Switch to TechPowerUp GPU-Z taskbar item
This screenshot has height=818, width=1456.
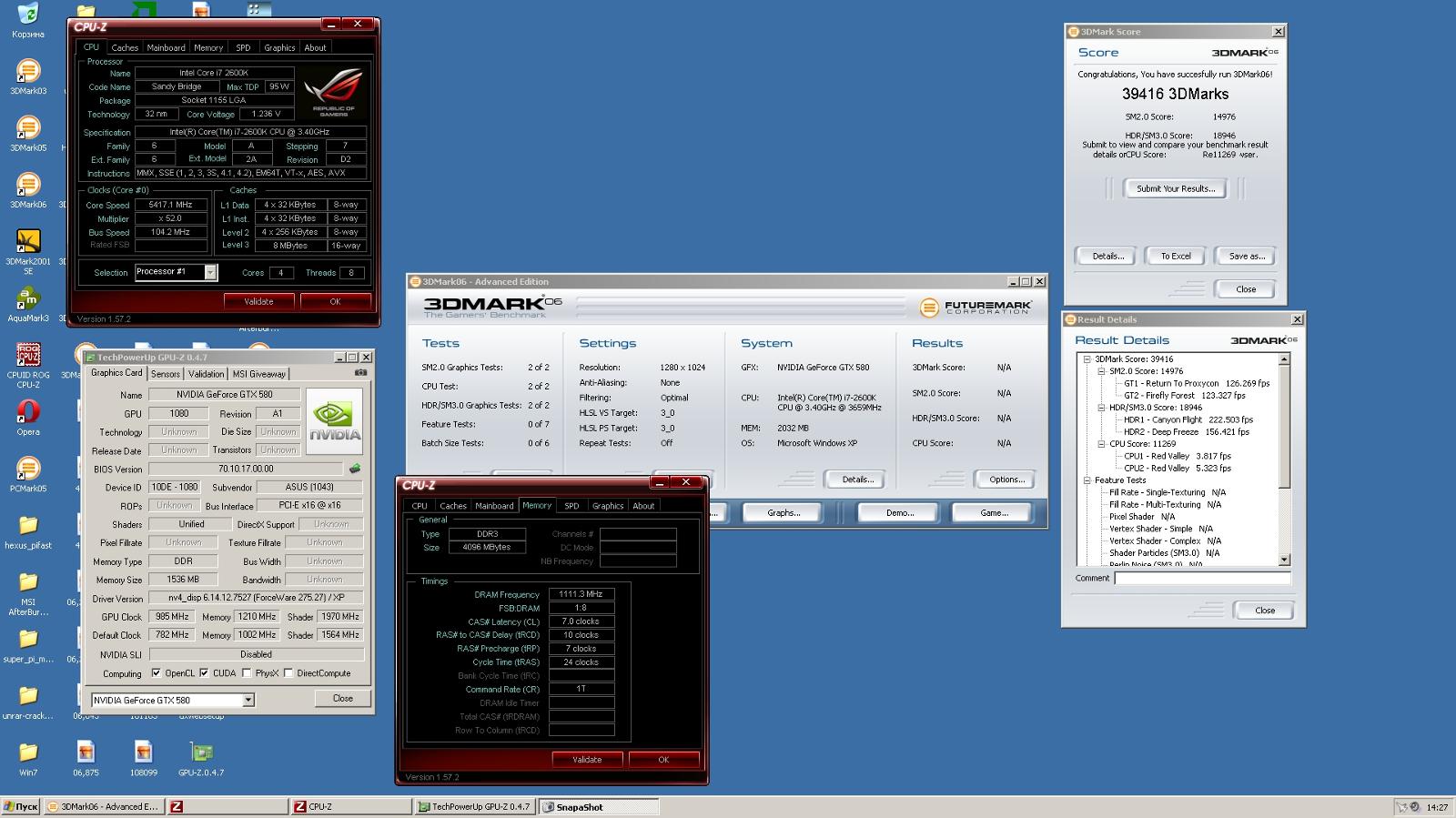[x=476, y=807]
